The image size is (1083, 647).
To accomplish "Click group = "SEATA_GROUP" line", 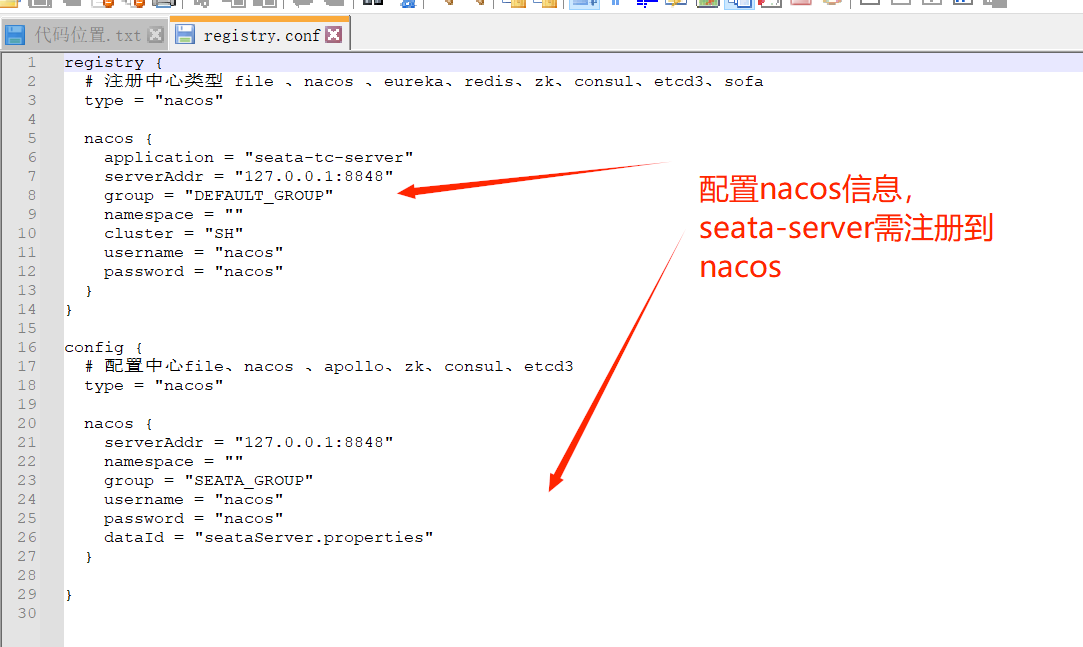I will tap(209, 481).
